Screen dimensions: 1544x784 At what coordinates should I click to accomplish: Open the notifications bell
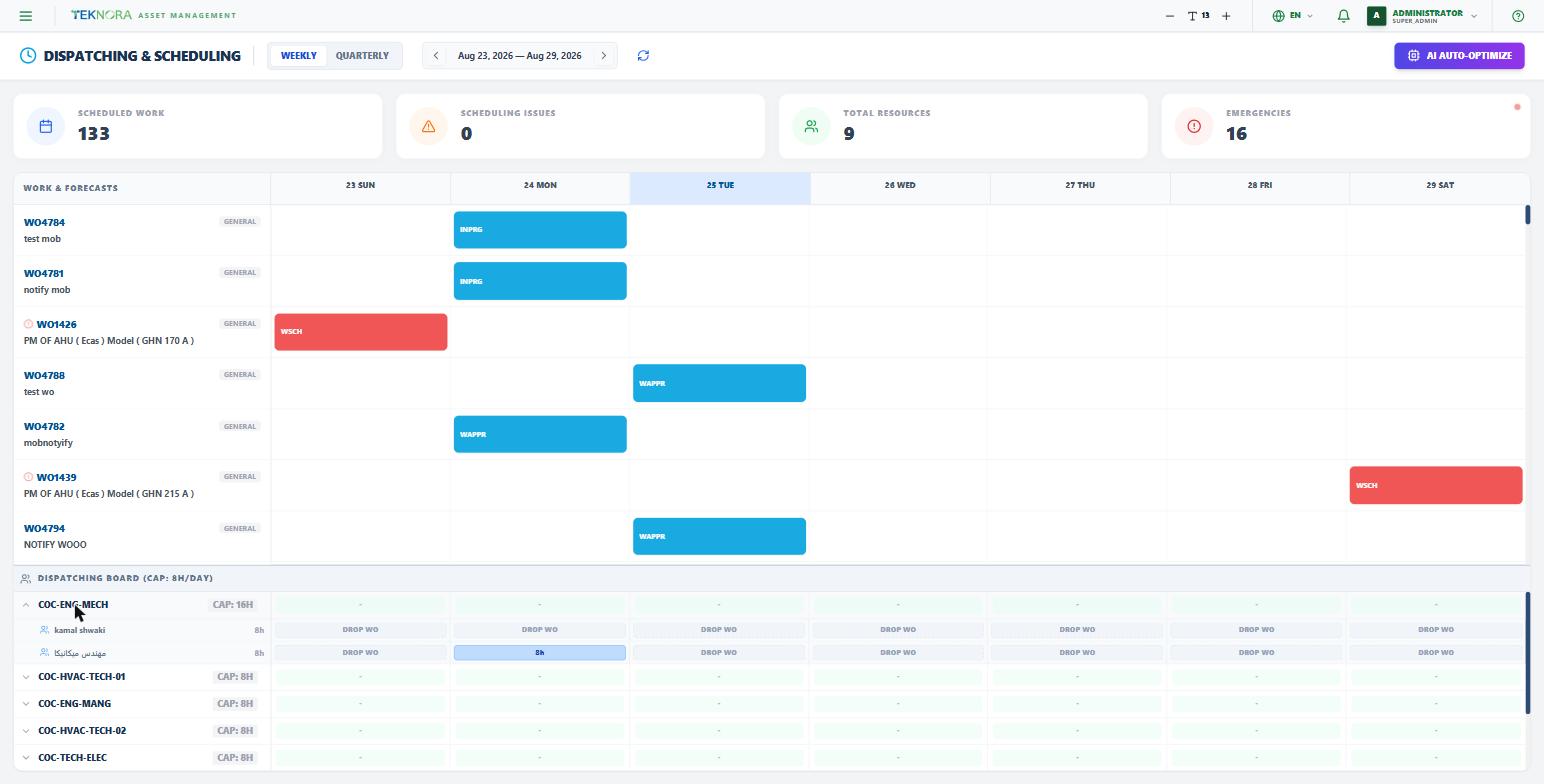click(1344, 16)
